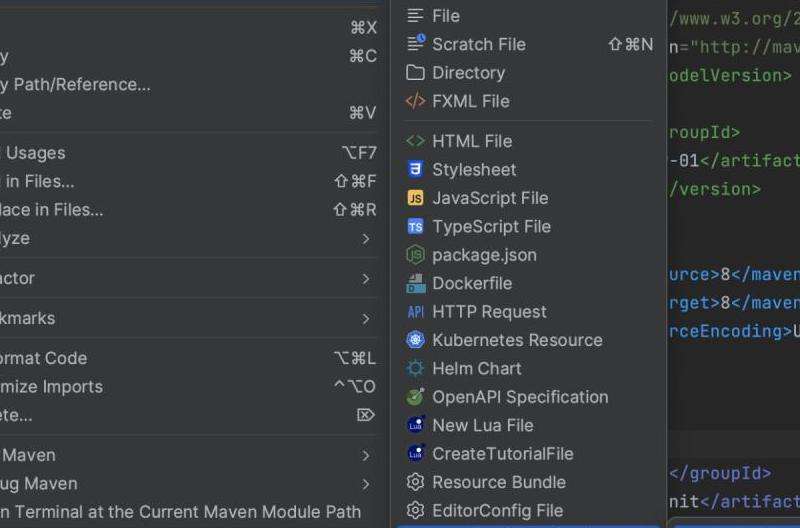Click the FXML File icon
This screenshot has height=528, width=800.
pos(416,101)
